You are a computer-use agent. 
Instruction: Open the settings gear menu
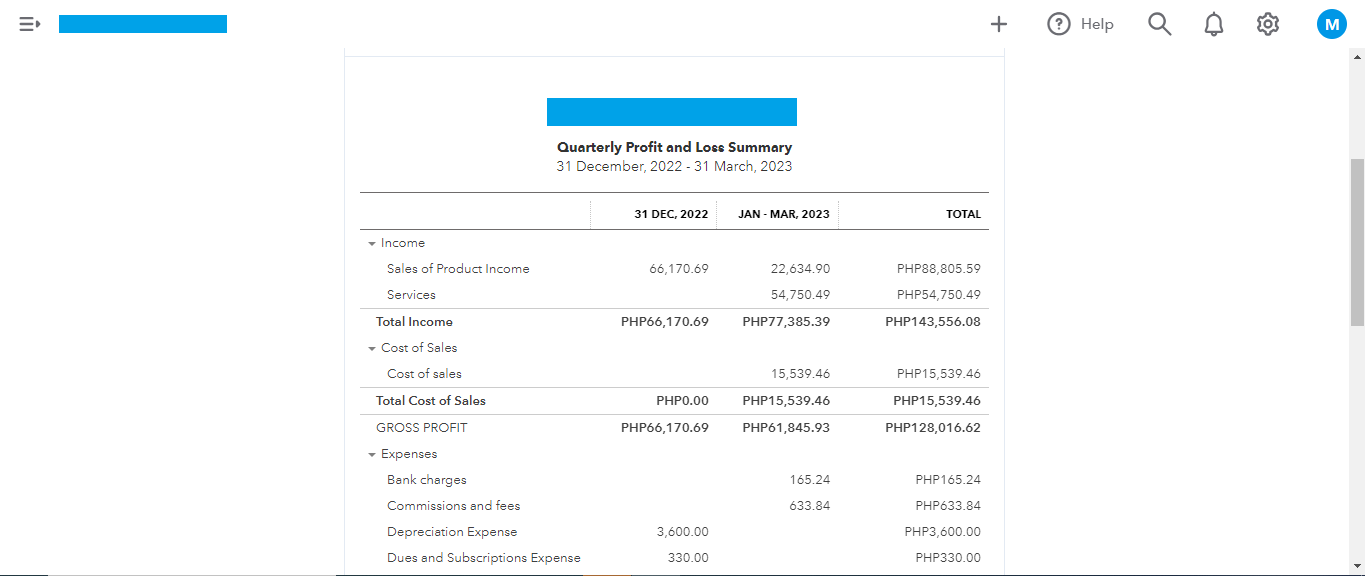(x=1268, y=24)
